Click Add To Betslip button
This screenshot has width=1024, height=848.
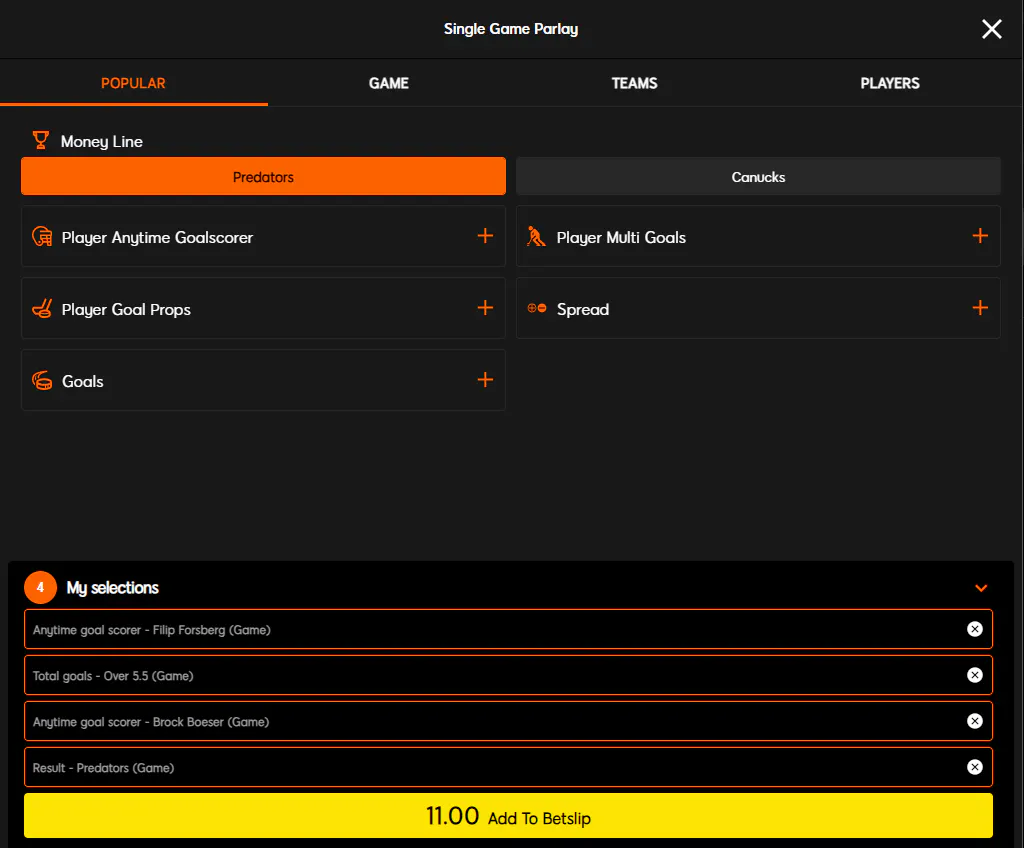(x=508, y=816)
